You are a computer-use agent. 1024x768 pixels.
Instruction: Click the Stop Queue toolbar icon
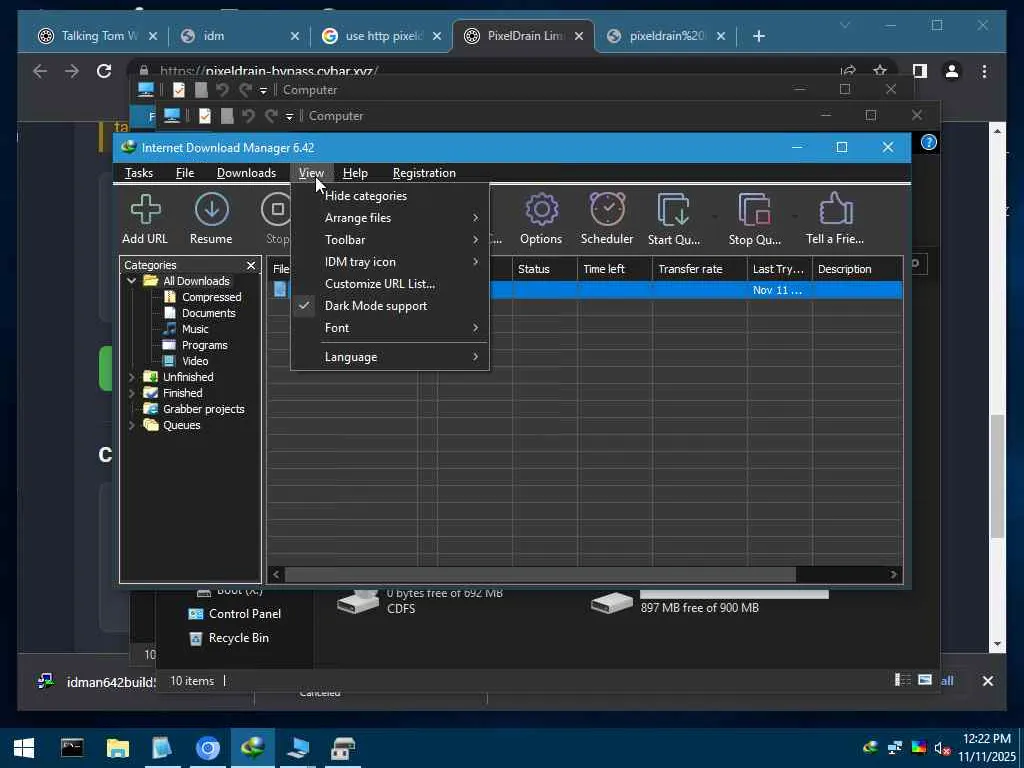coord(754,219)
